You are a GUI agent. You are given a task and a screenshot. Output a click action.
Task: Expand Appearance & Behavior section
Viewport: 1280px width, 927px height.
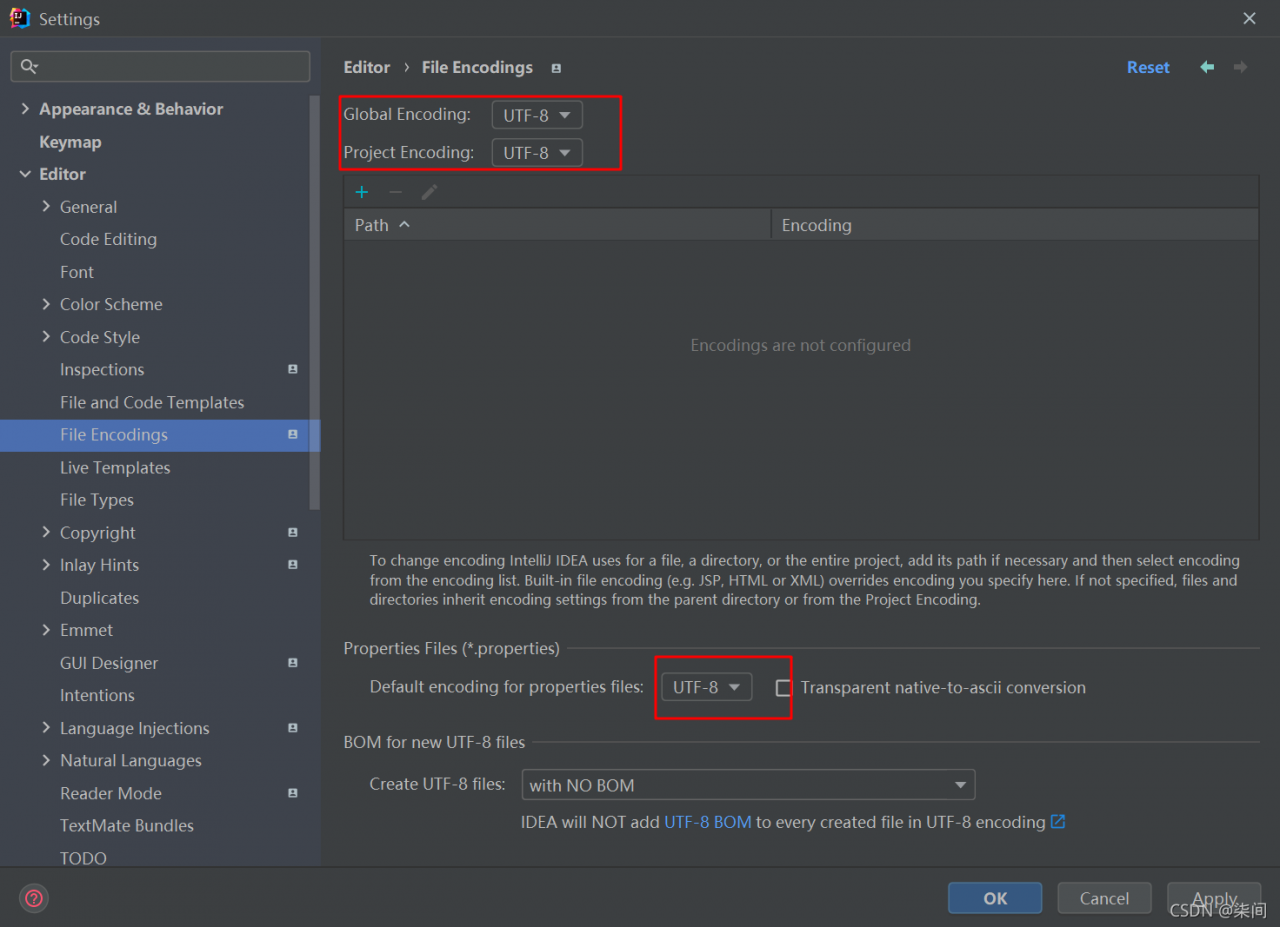coord(25,109)
